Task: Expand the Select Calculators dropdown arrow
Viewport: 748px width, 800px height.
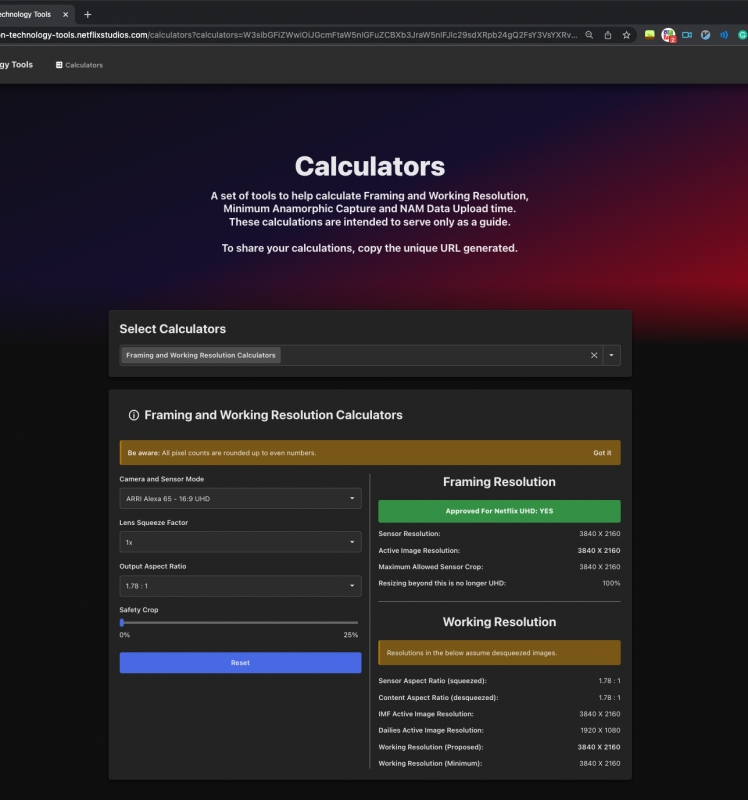Action: point(611,355)
